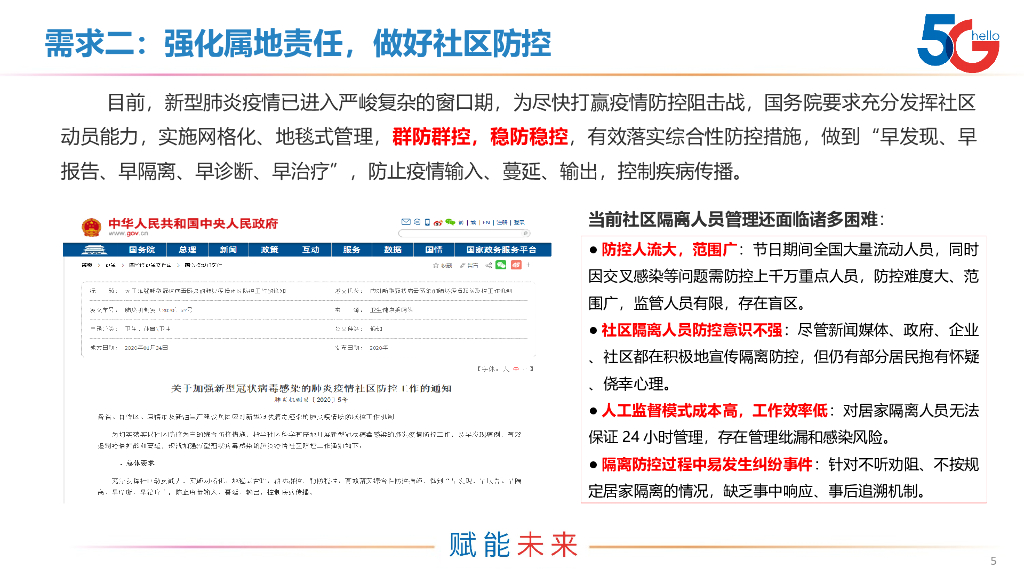Click the mail envelope icon in site header
Viewport: 1024px width, 576px height.
[406, 222]
